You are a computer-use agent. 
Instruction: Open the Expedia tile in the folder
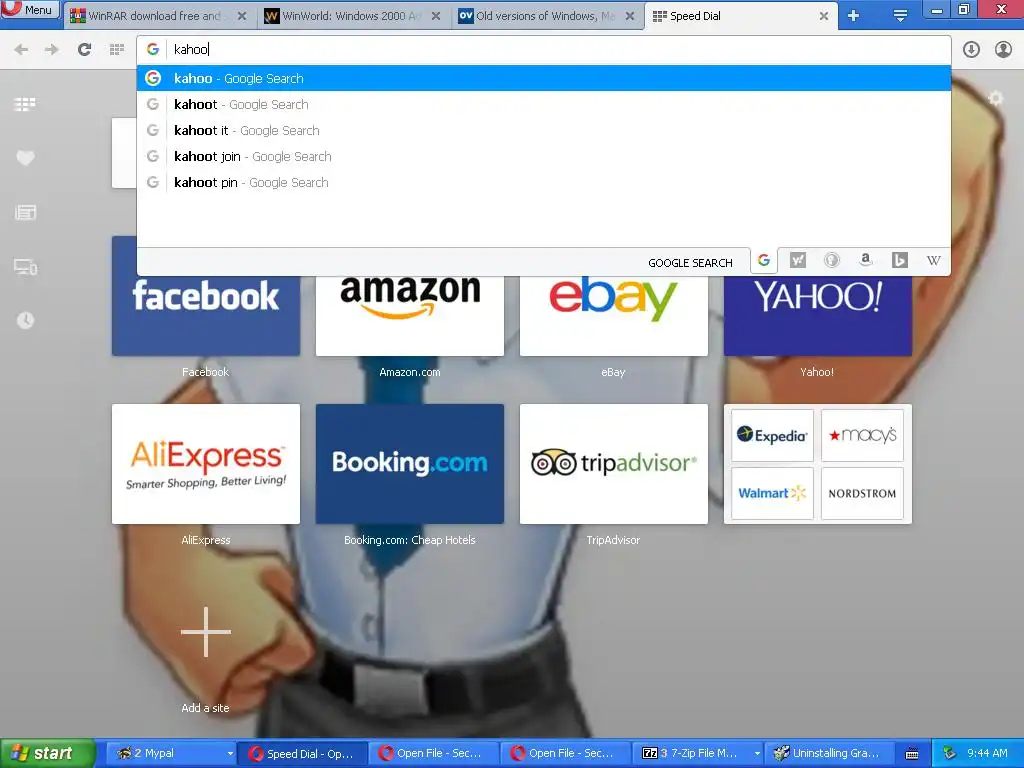point(772,436)
